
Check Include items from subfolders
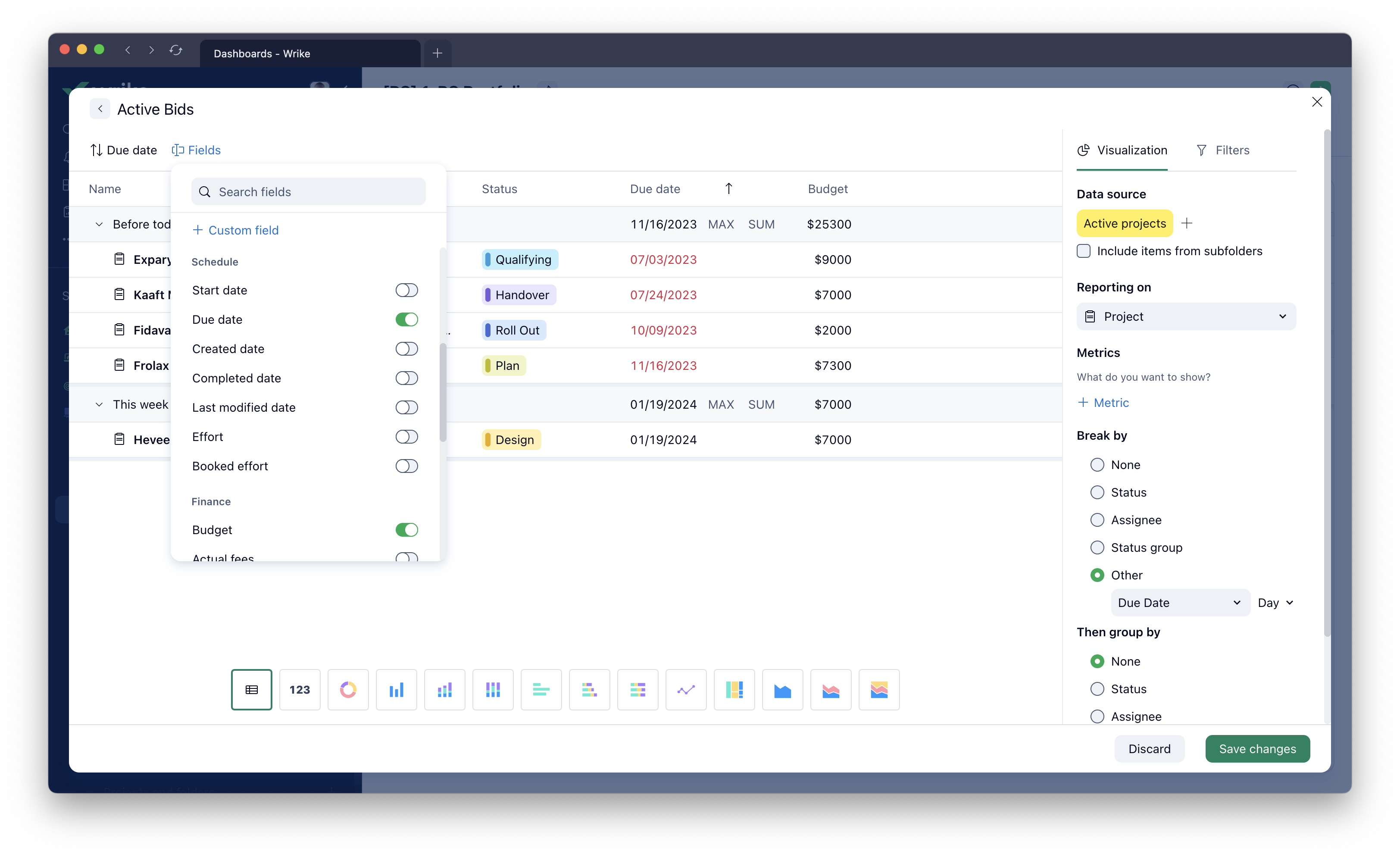tap(1084, 251)
